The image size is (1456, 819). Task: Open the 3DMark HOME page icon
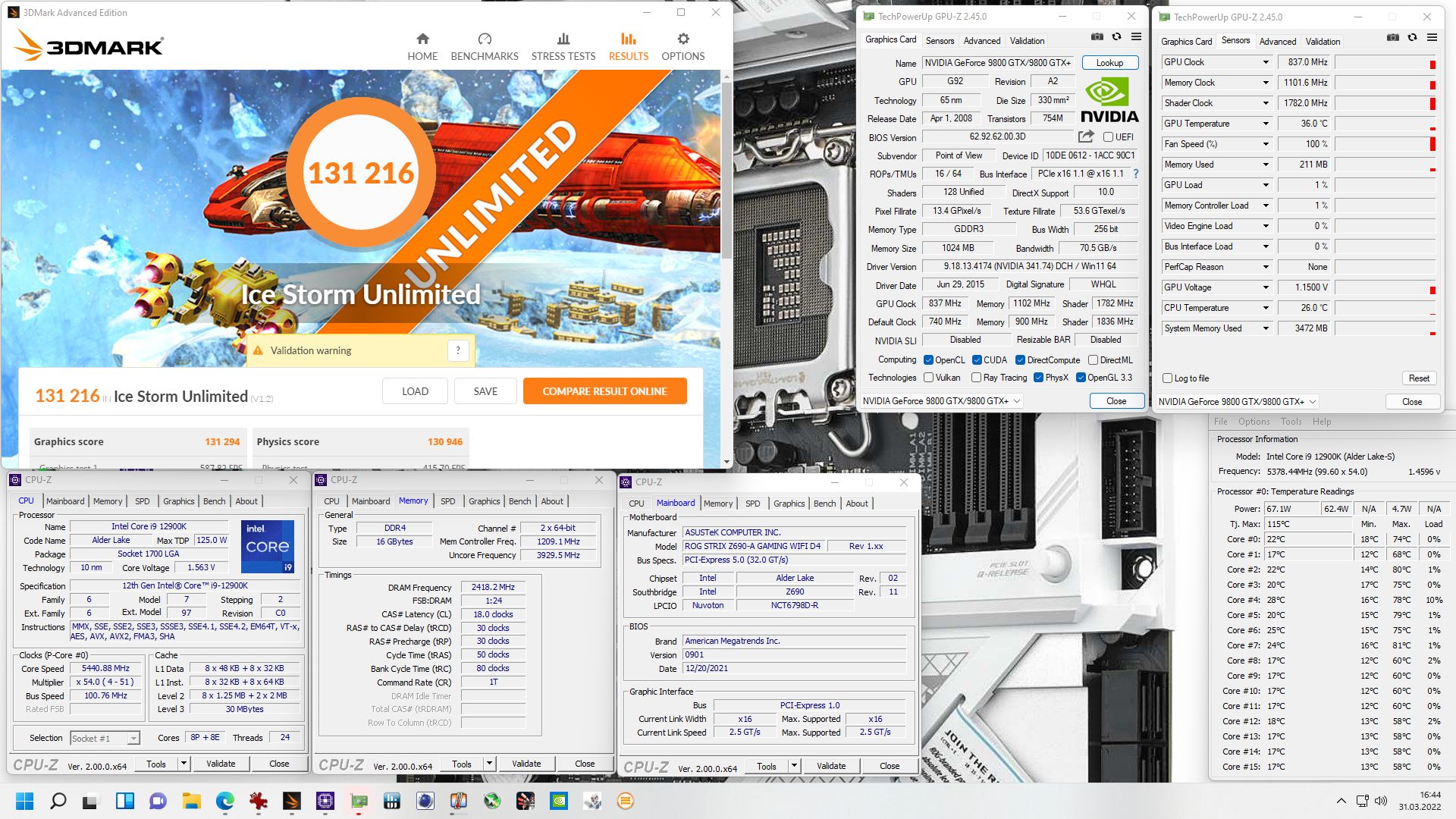point(422,39)
